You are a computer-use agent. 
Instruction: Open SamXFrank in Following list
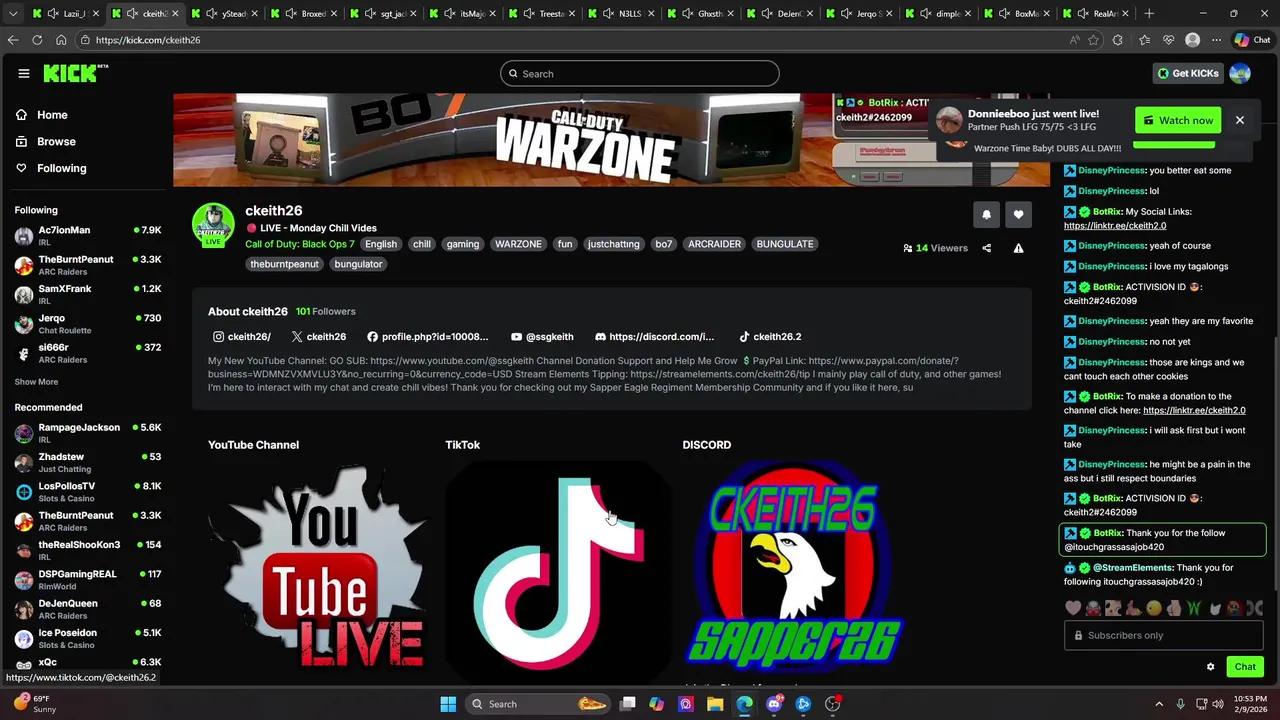[88, 294]
